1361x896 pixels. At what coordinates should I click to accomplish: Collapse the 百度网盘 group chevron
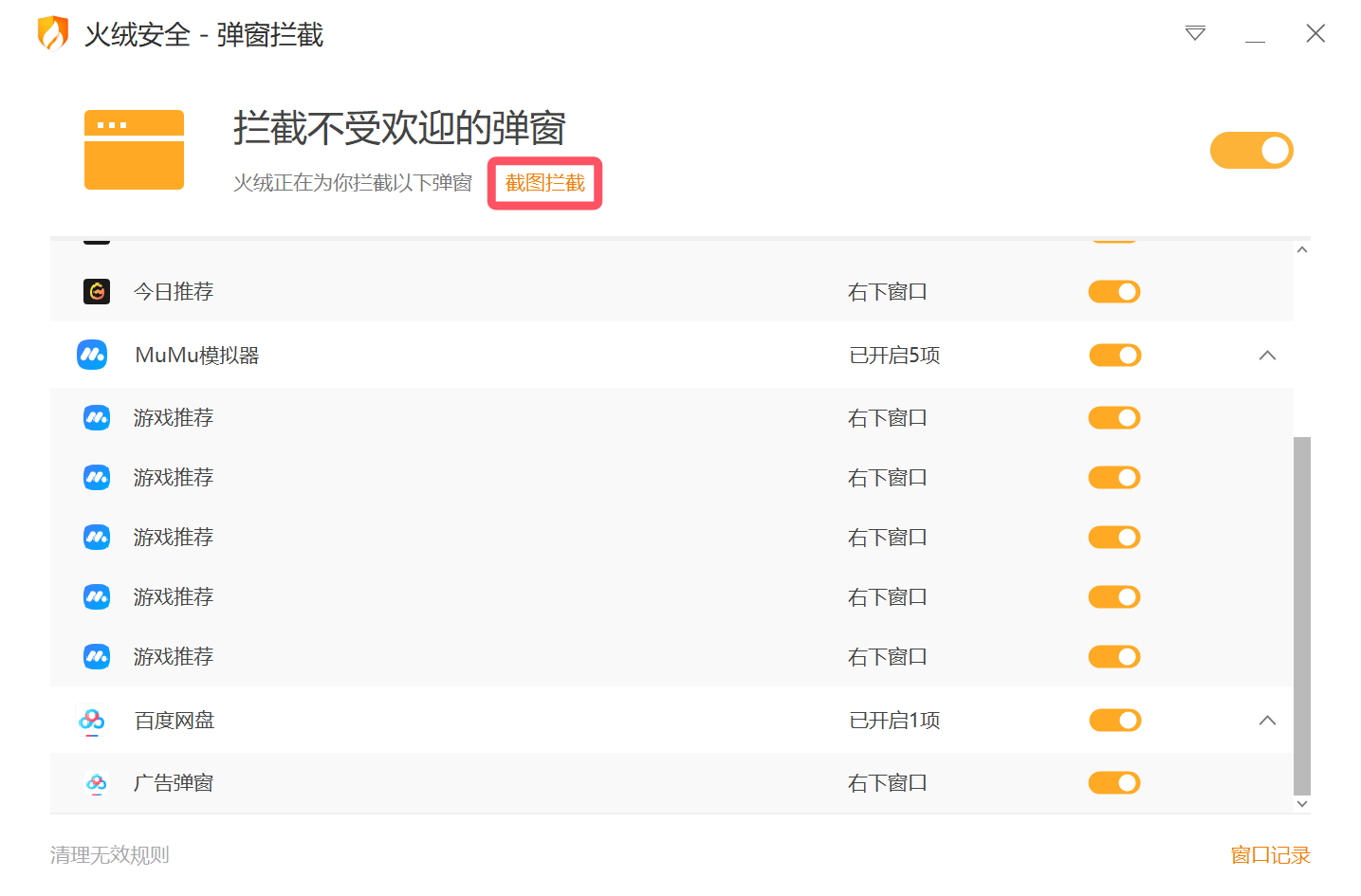(1267, 721)
